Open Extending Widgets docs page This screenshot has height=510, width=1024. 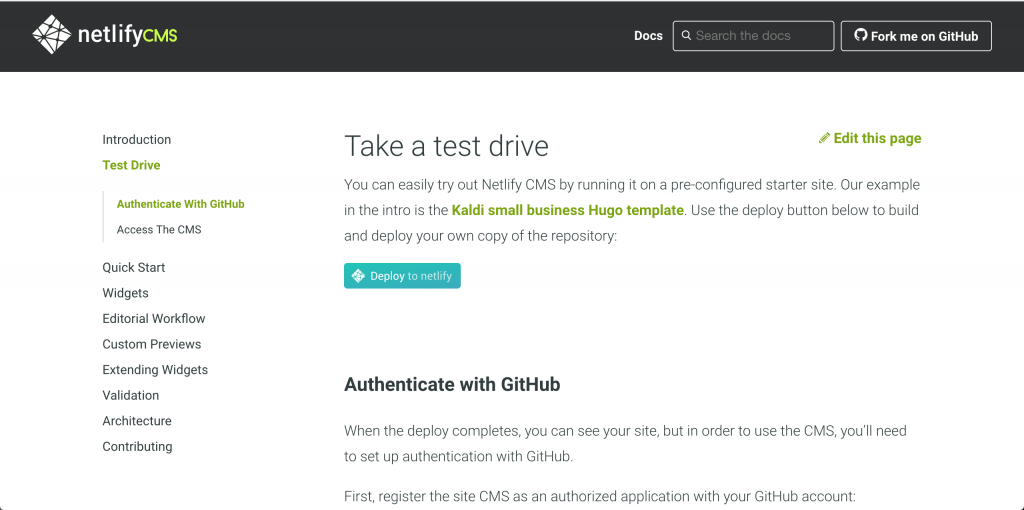[155, 370]
